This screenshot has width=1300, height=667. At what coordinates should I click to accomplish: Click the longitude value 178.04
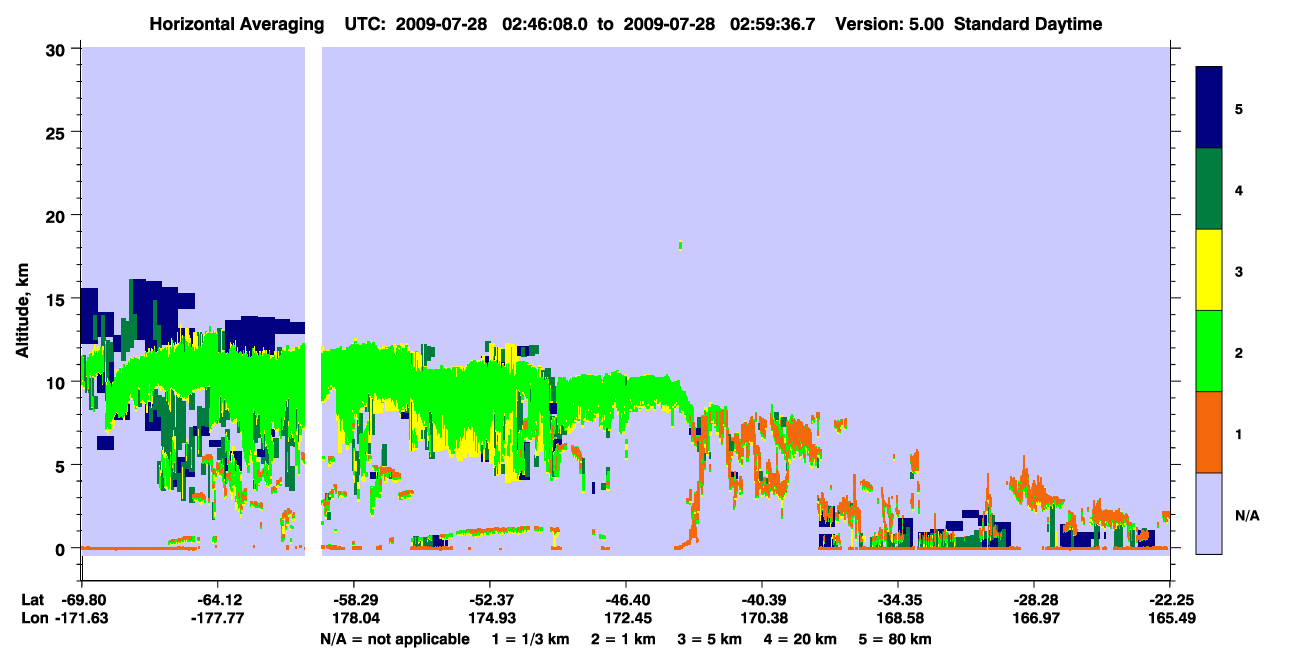tap(354, 619)
